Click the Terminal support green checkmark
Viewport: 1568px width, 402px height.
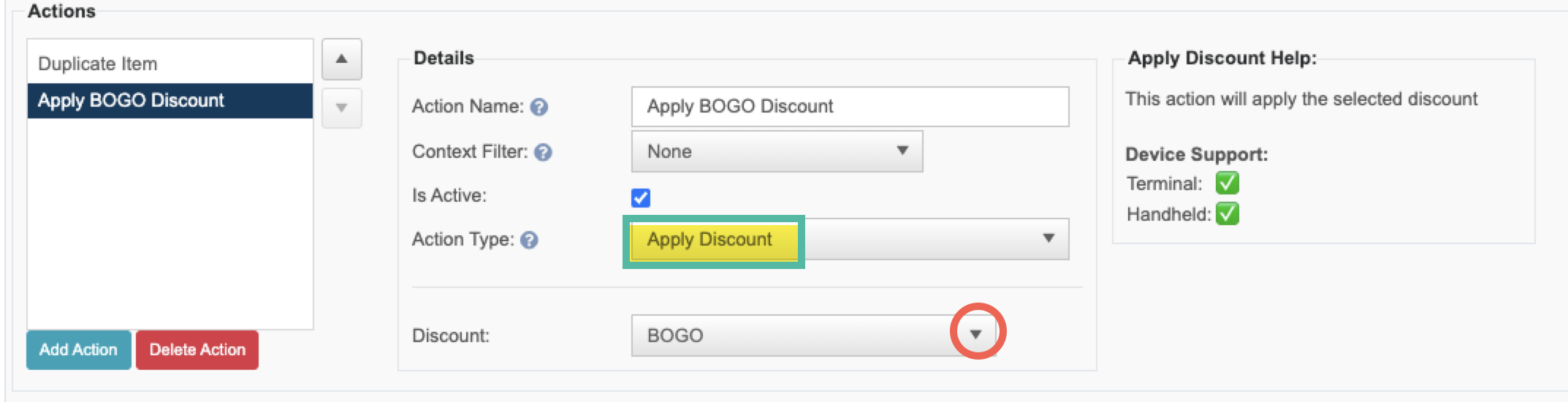1228,183
